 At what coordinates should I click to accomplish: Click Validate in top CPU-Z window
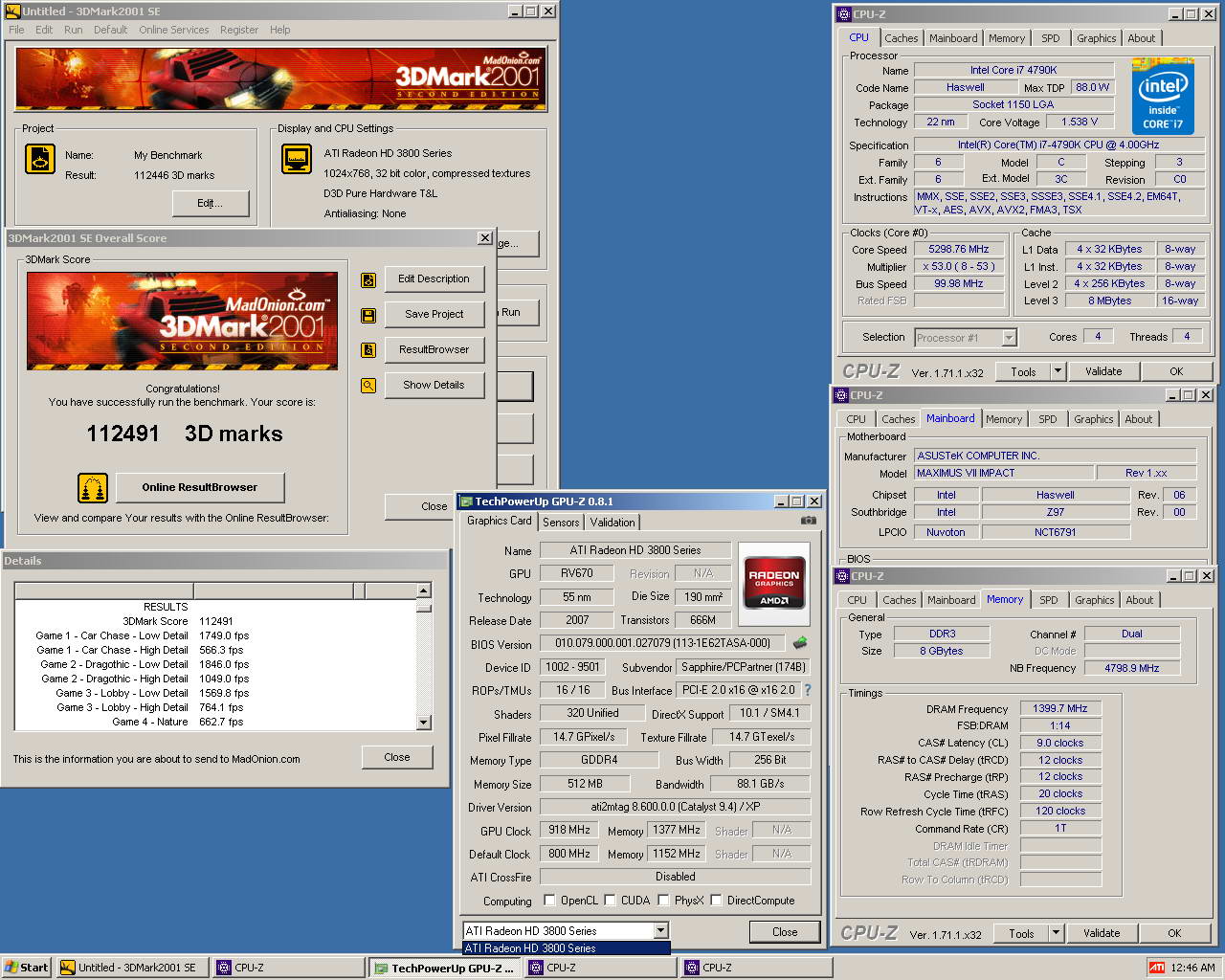(x=1103, y=371)
